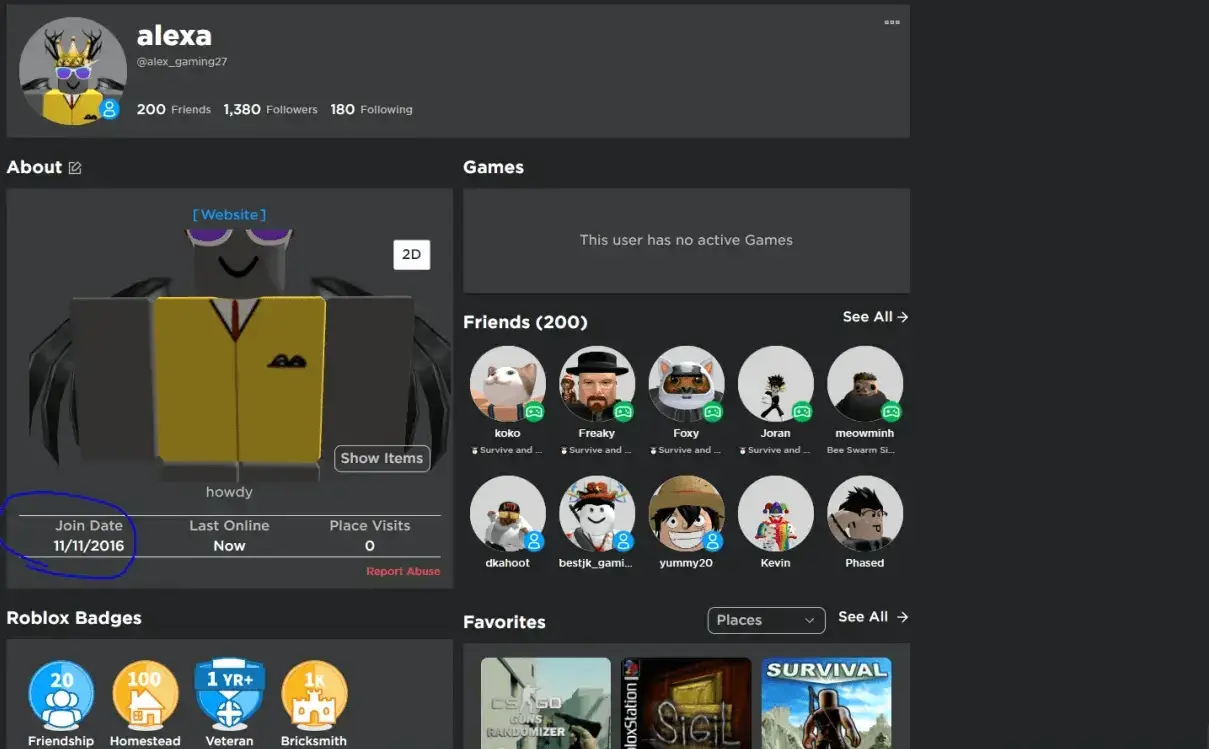Image resolution: width=1209 pixels, height=749 pixels.
Task: Click the online status icon on dkahoot
Action: (x=534, y=541)
